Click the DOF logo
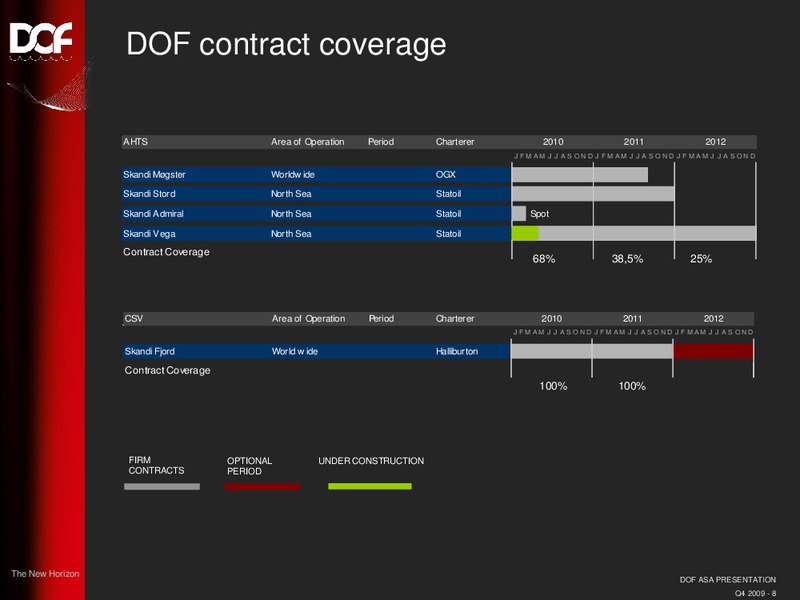The image size is (800, 600). click(41, 40)
